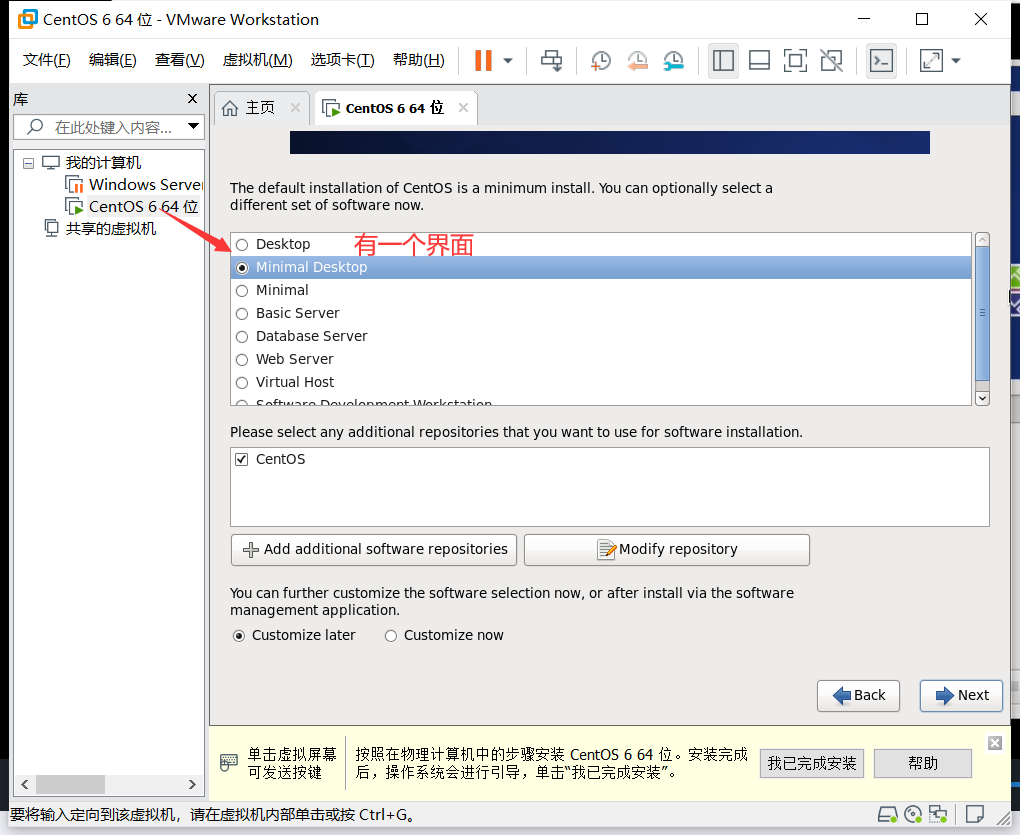Select 共享的虚拟机 in the library tree
1020x835 pixels.
(100, 228)
